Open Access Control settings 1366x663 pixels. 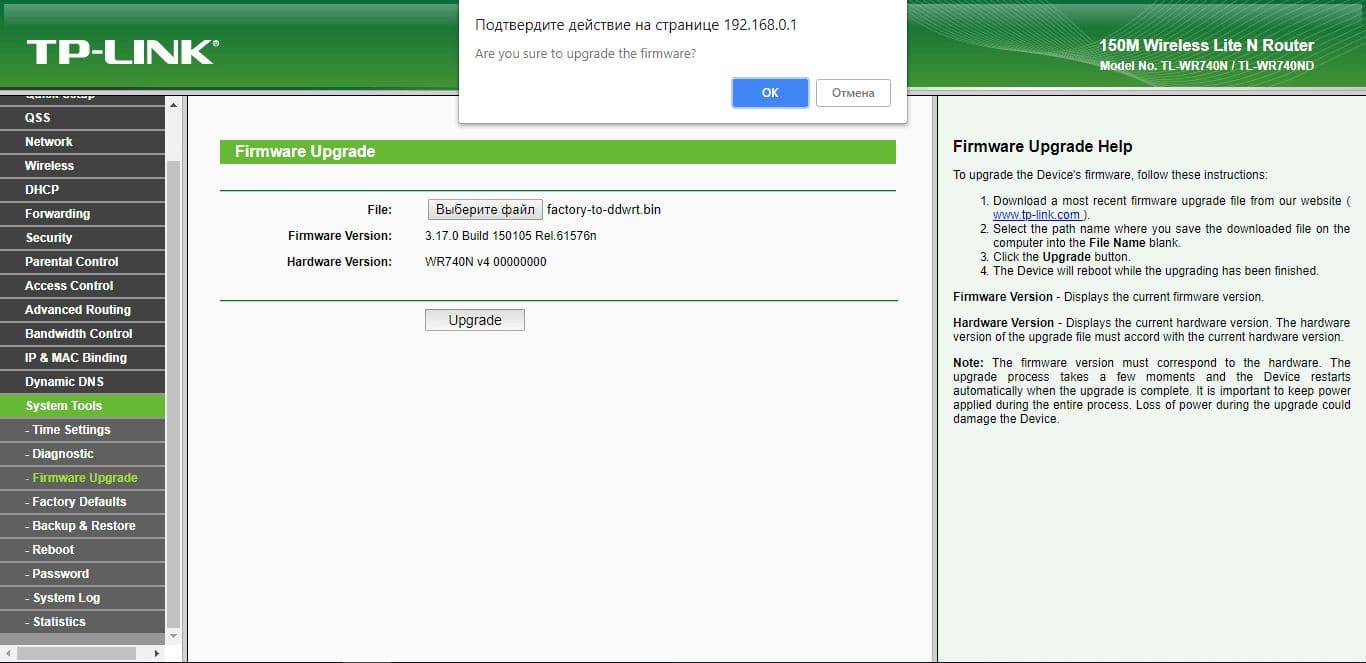point(82,286)
